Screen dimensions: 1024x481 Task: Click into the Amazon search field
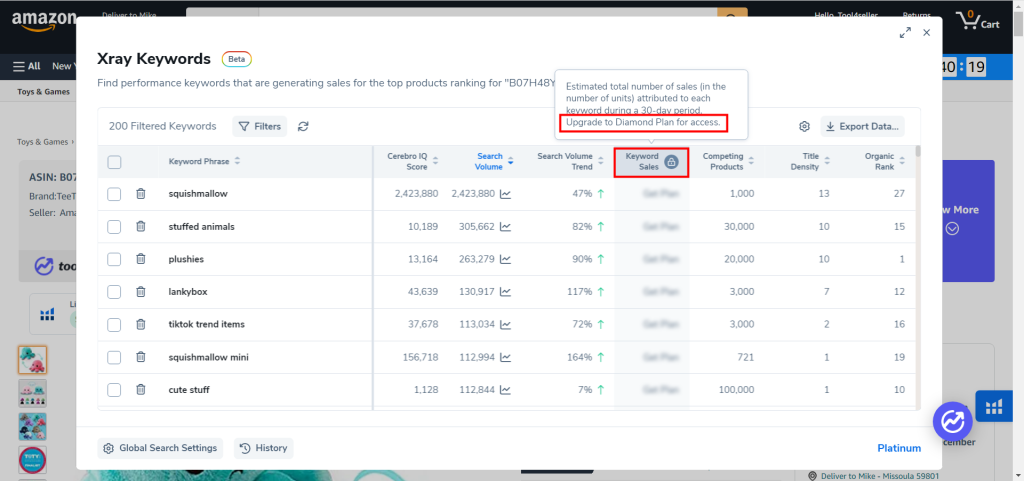(488, 12)
